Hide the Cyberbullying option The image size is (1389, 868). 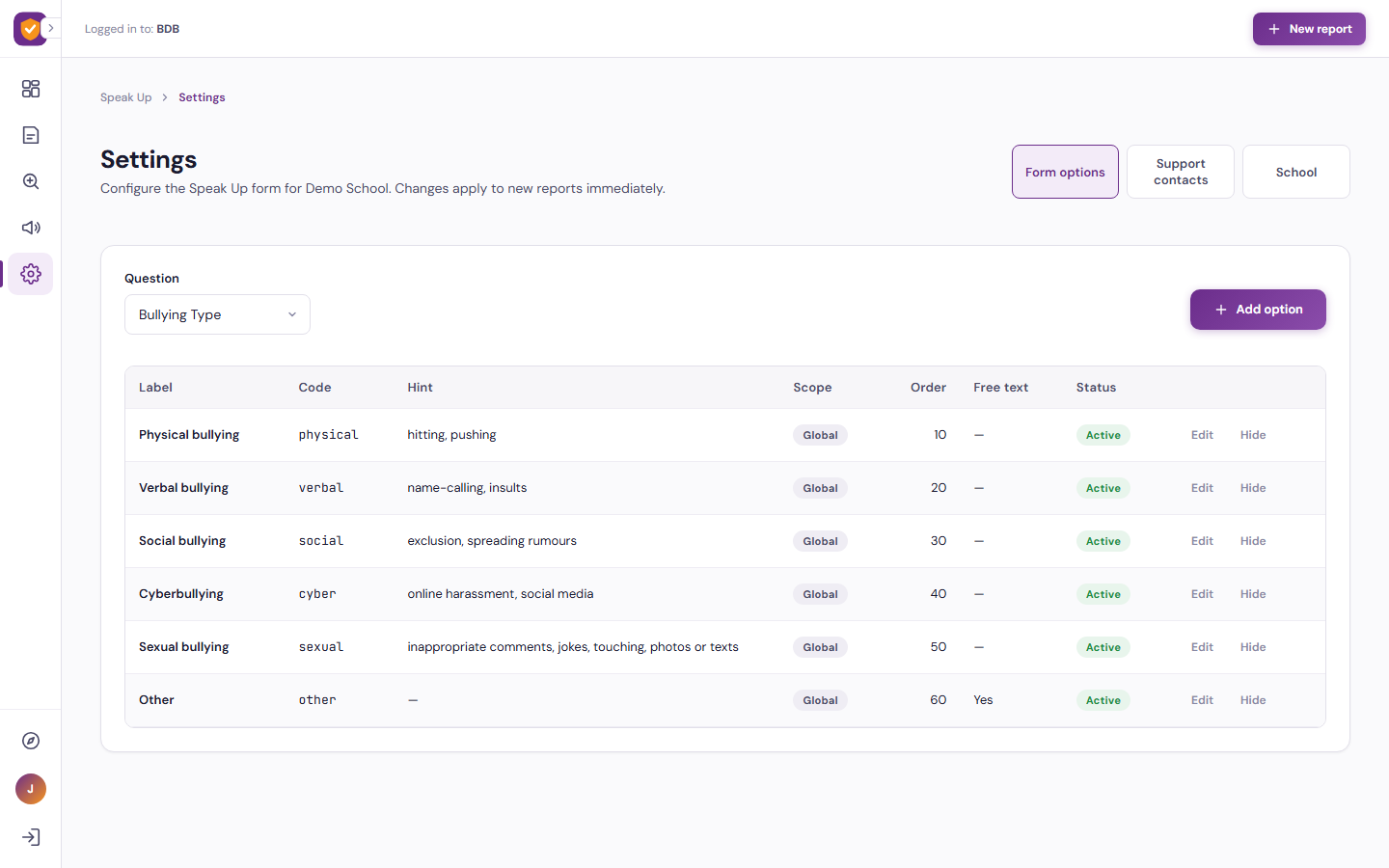tap(1253, 594)
